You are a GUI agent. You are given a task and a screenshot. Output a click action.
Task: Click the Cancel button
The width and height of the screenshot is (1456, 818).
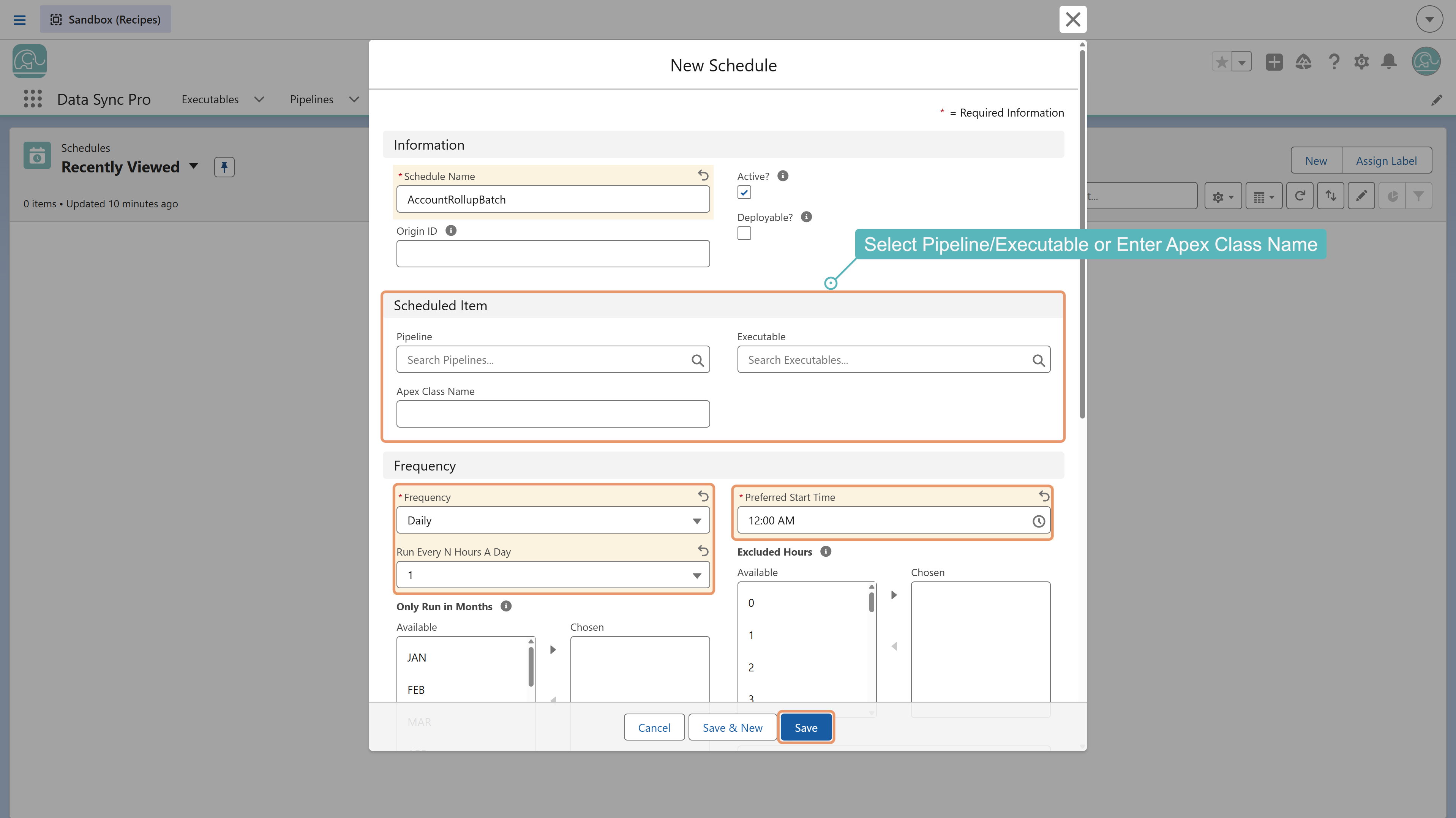[x=654, y=728]
